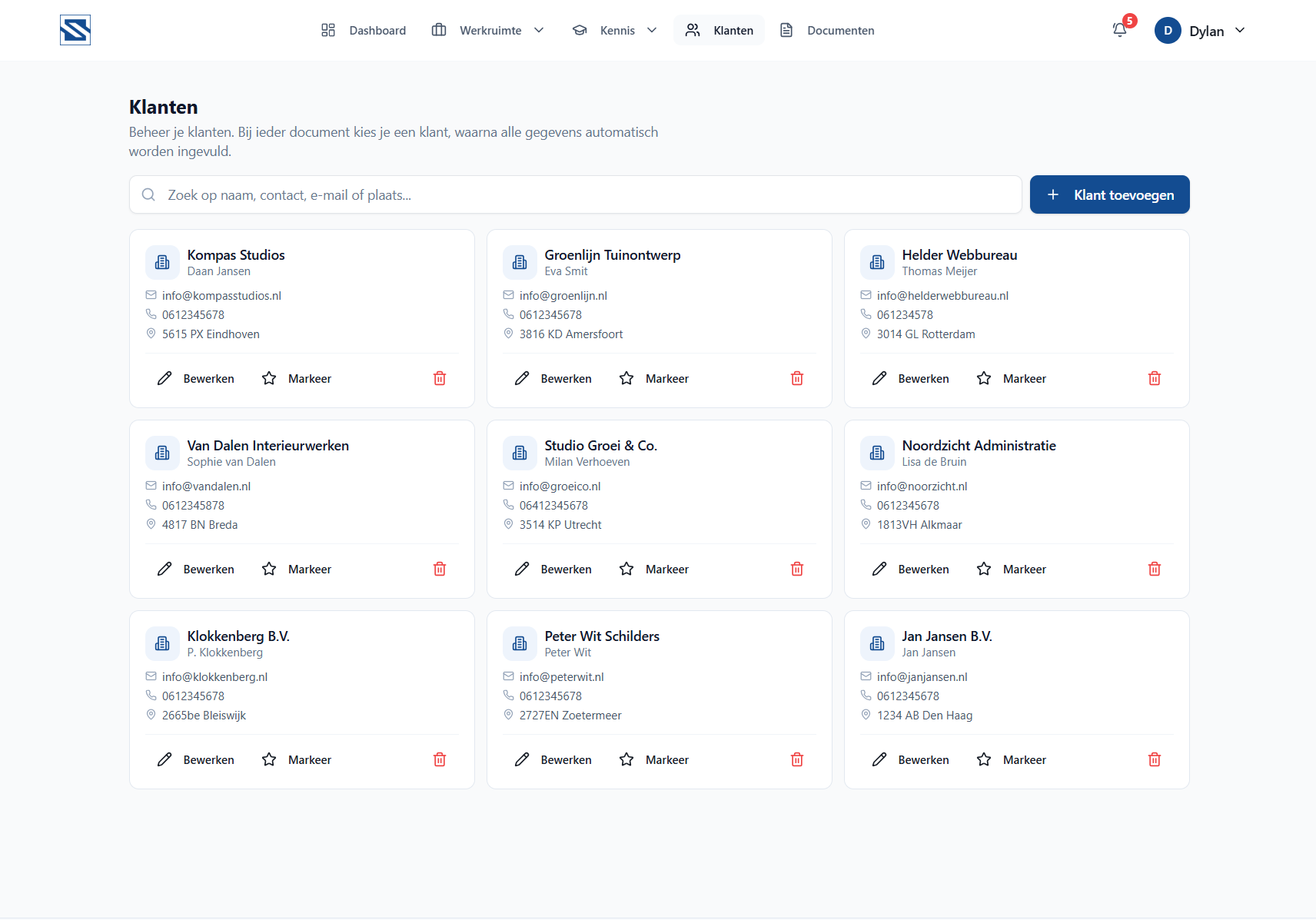Click Van Dalen Interieurwerken building icon

tap(162, 453)
